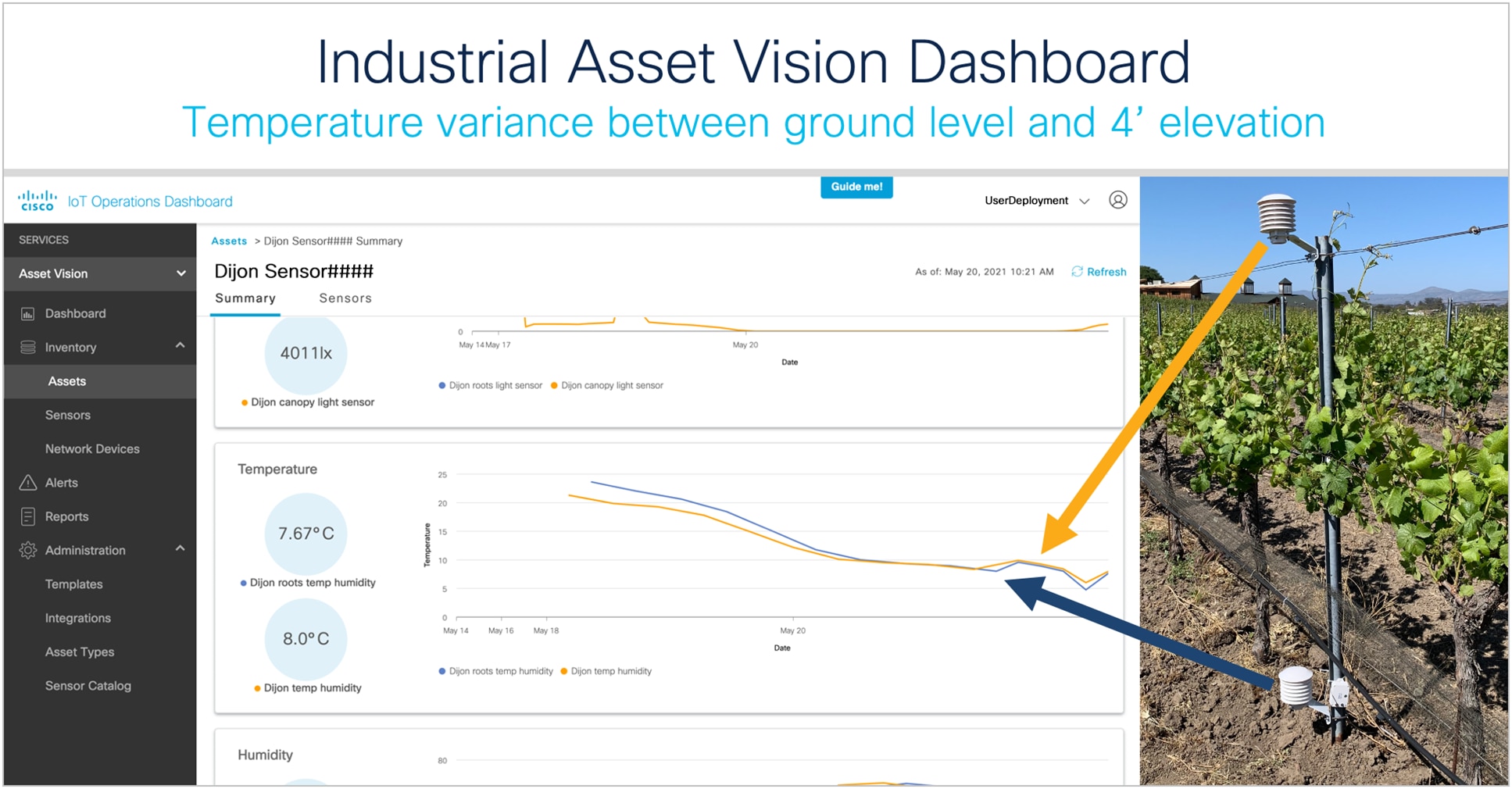Click the 8.0°C temperature gauge circle
Image resolution: width=1512 pixels, height=789 pixels.
pos(306,639)
